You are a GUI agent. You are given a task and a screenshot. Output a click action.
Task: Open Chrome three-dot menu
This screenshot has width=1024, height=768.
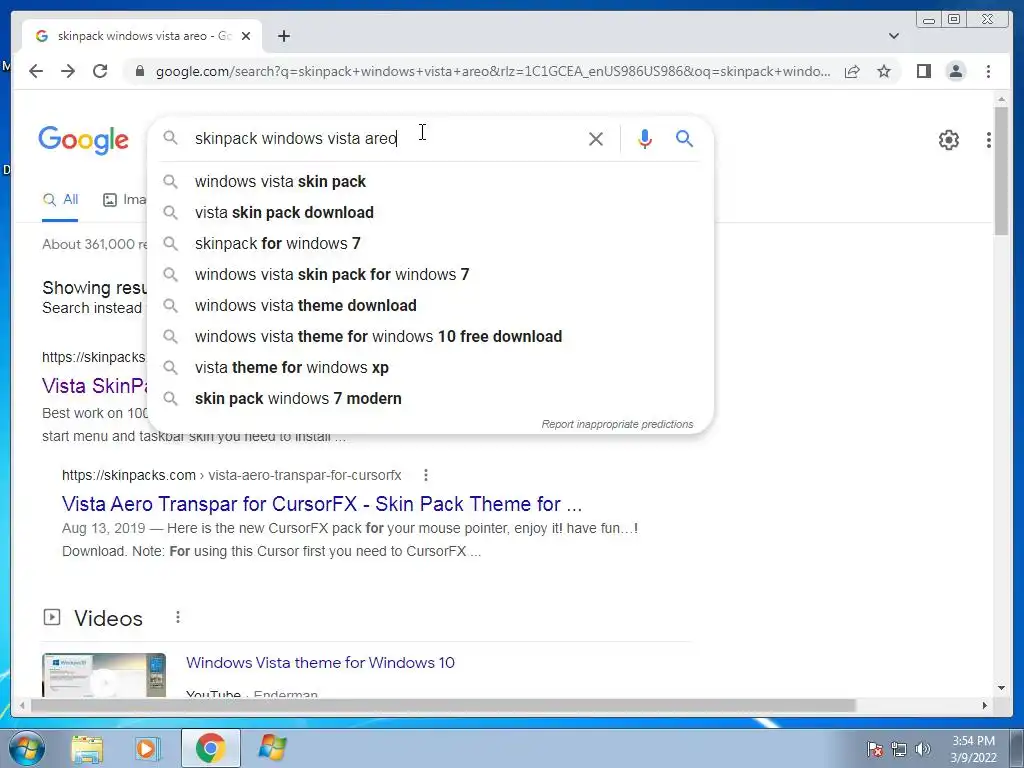[988, 71]
